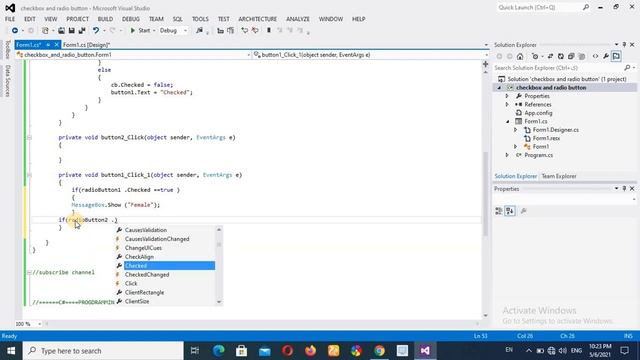
Task: Click the Collapse All icon in Solution Explorer
Action: pyautogui.click(x=571, y=56)
